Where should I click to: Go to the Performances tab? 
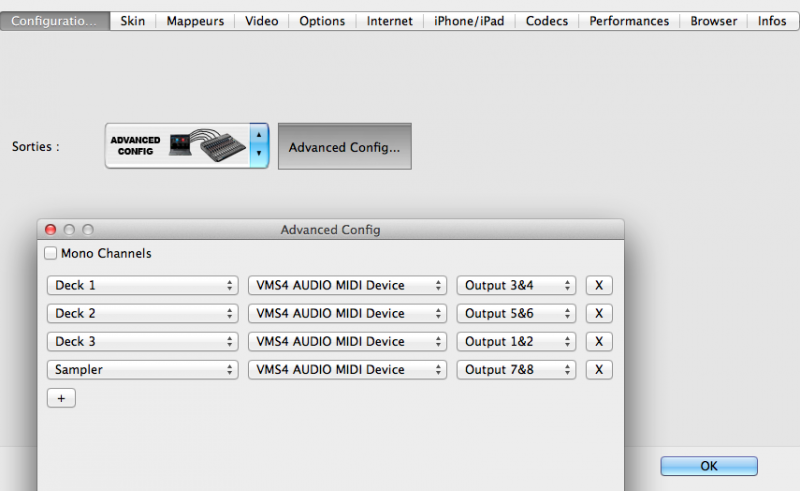click(x=629, y=21)
